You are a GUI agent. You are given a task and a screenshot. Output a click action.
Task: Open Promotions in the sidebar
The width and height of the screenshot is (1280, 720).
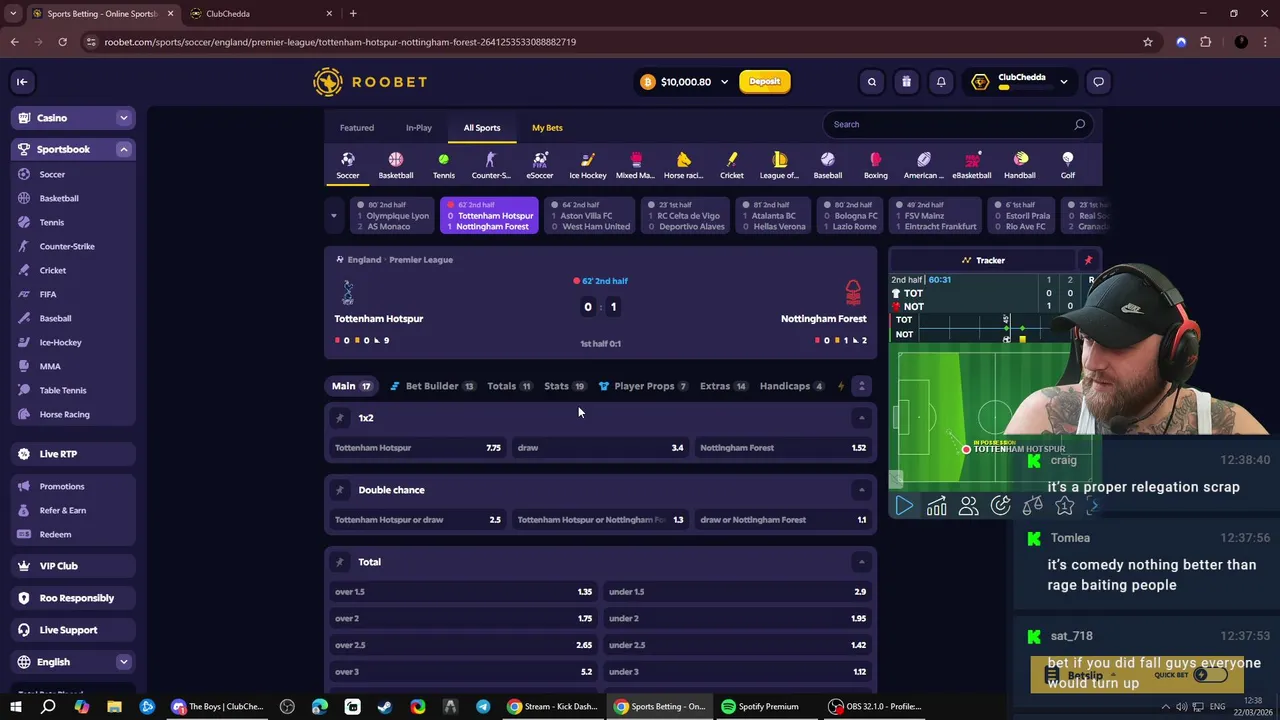(x=62, y=486)
